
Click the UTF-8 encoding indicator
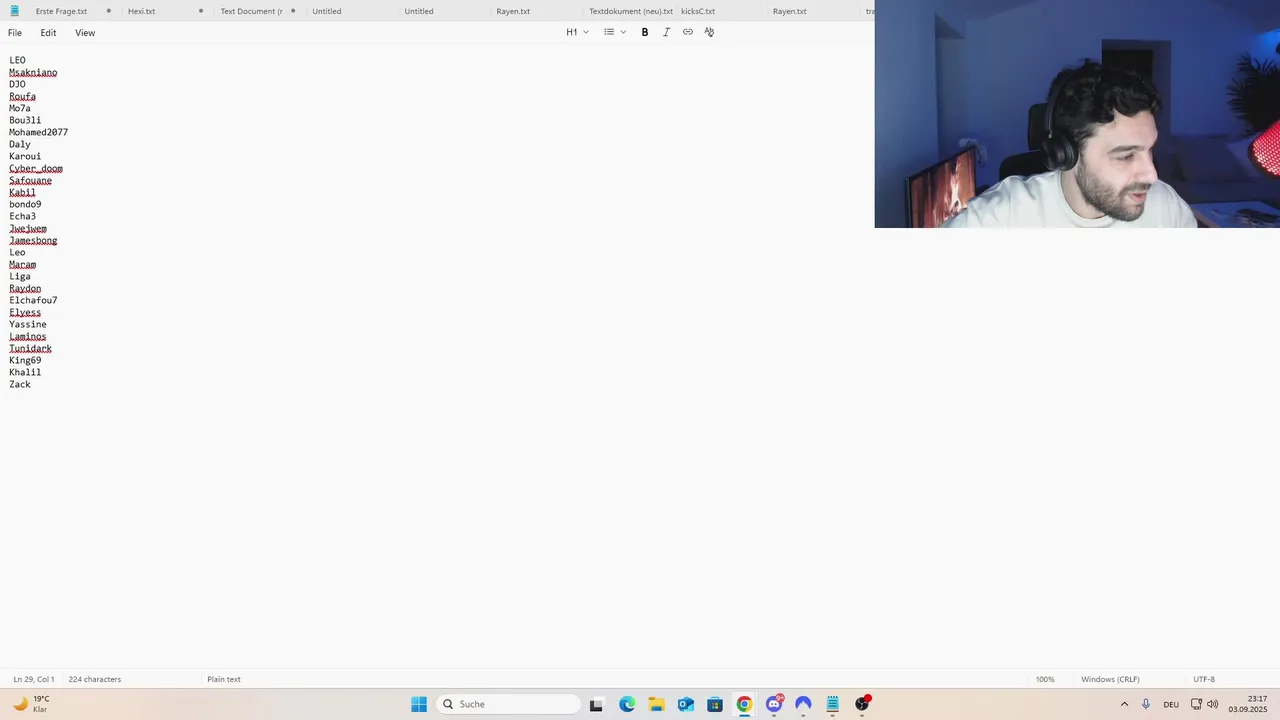1204,679
